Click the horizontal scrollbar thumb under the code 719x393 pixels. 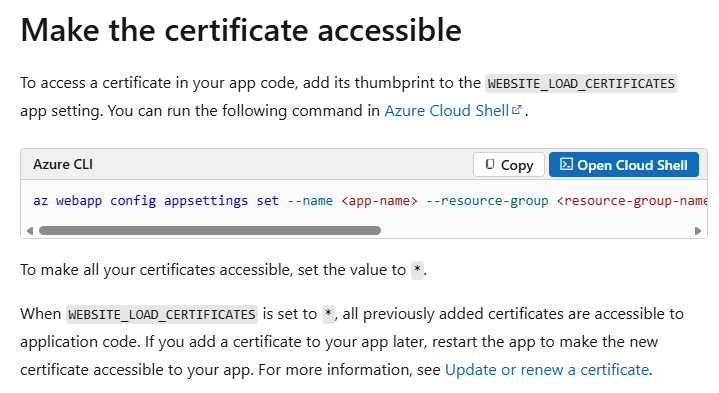(x=210, y=231)
